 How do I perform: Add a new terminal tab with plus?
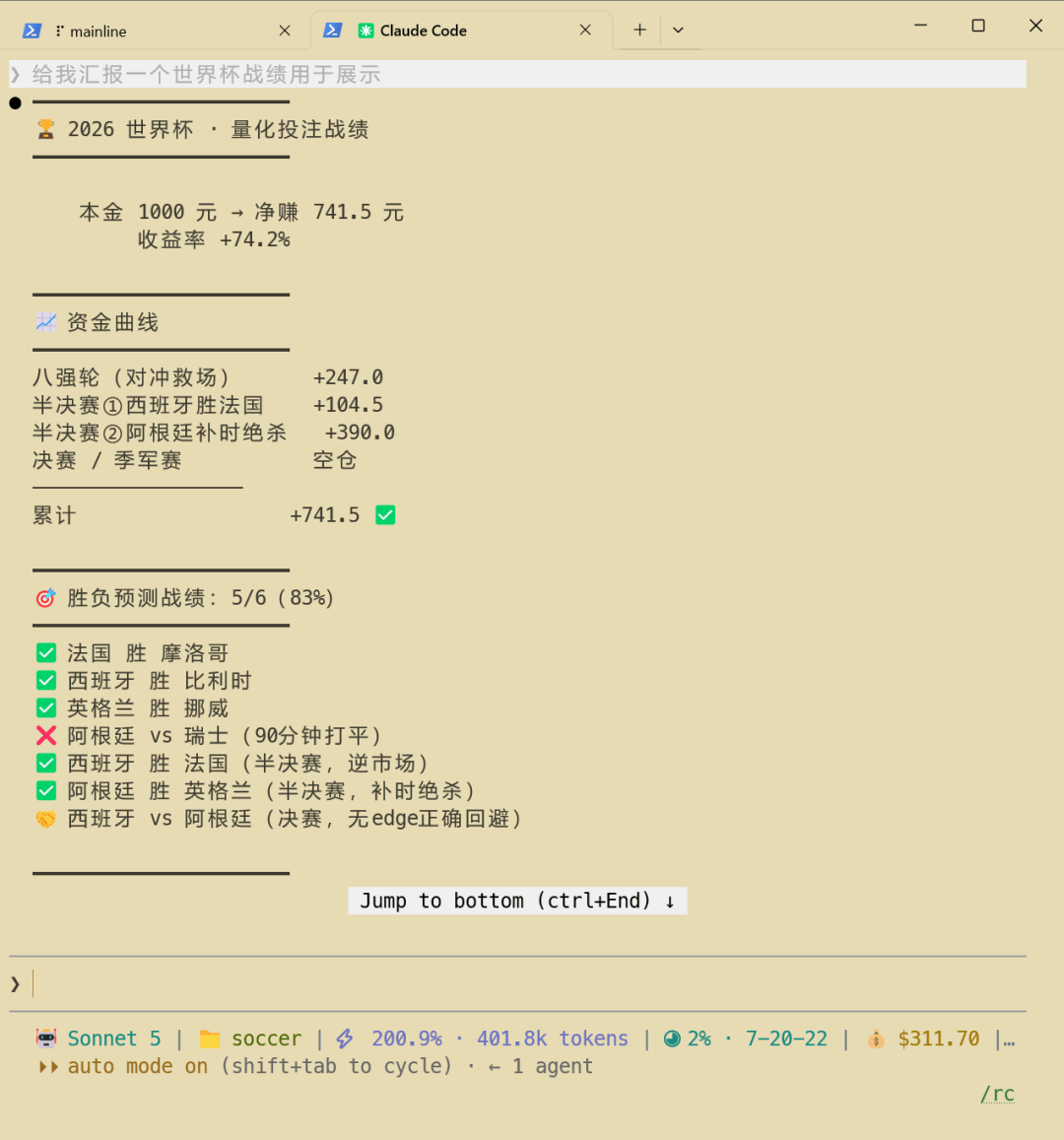click(639, 31)
